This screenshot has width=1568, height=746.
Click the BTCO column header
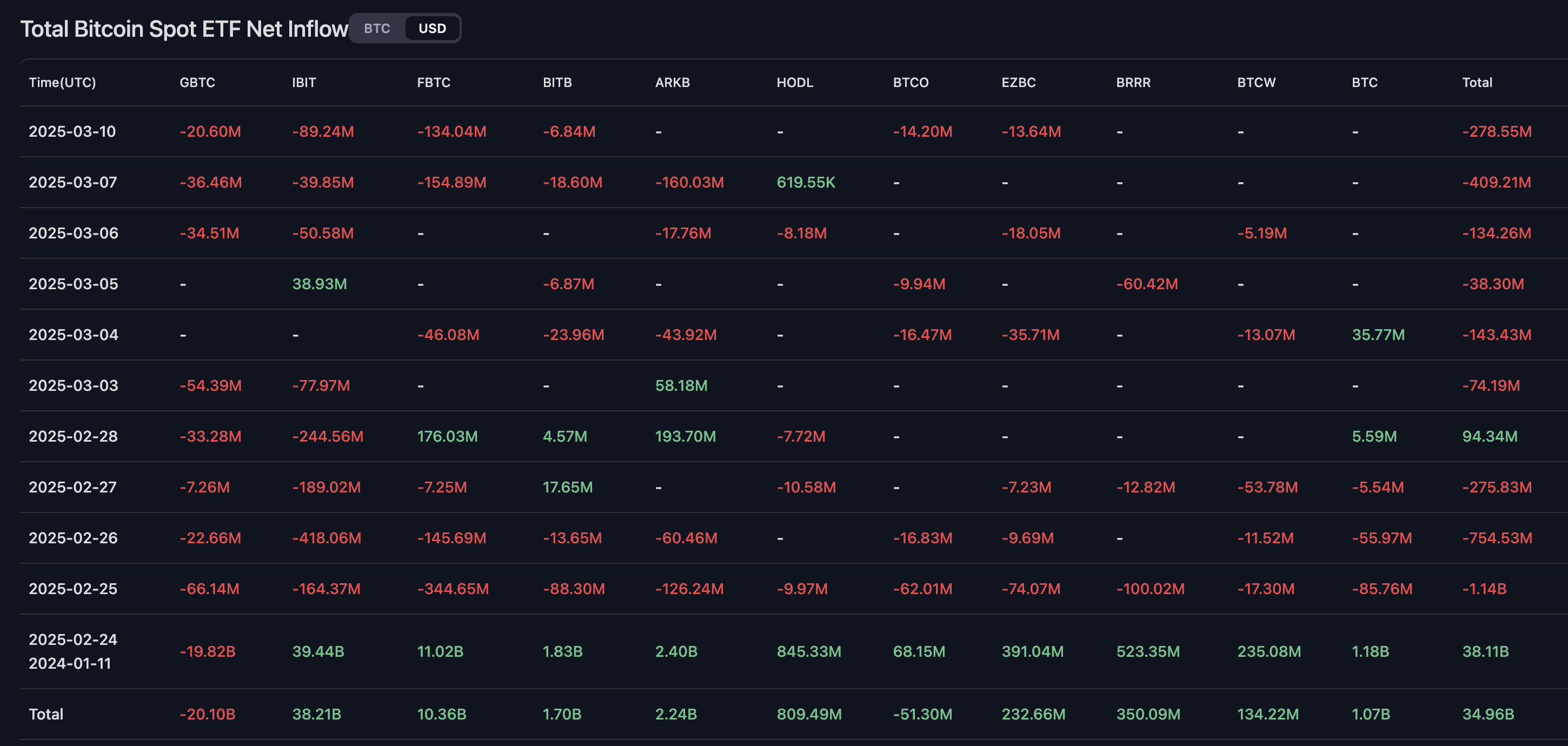point(911,82)
